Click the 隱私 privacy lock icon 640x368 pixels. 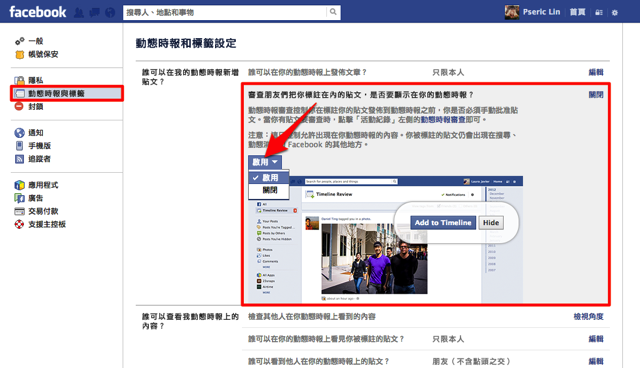(x=20, y=80)
